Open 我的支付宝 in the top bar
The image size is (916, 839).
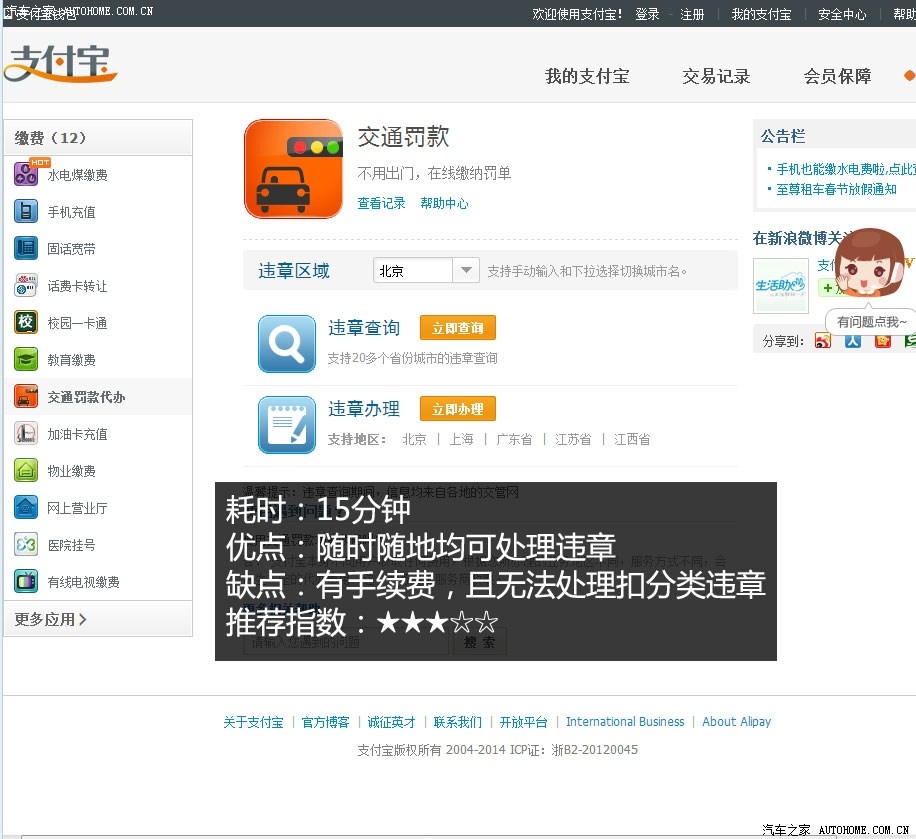(x=761, y=14)
